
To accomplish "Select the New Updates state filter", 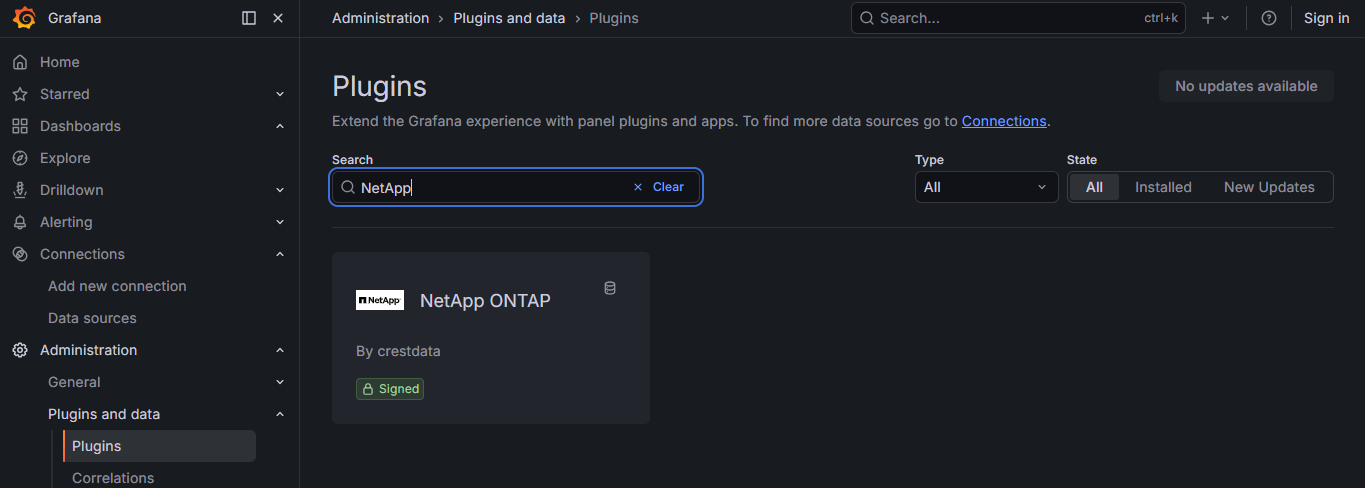I will 1269,187.
